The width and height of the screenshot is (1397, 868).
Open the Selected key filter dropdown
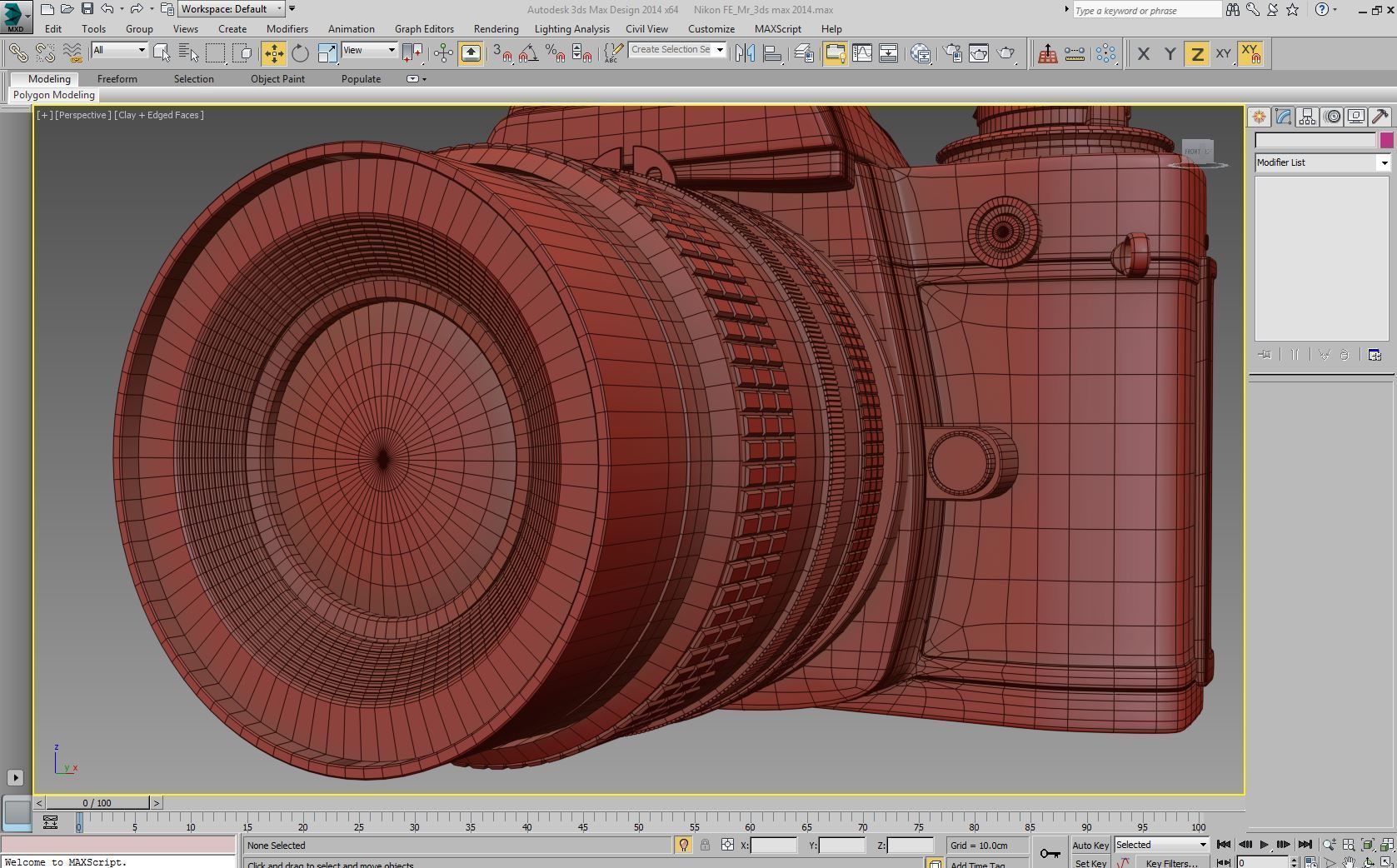(1161, 845)
